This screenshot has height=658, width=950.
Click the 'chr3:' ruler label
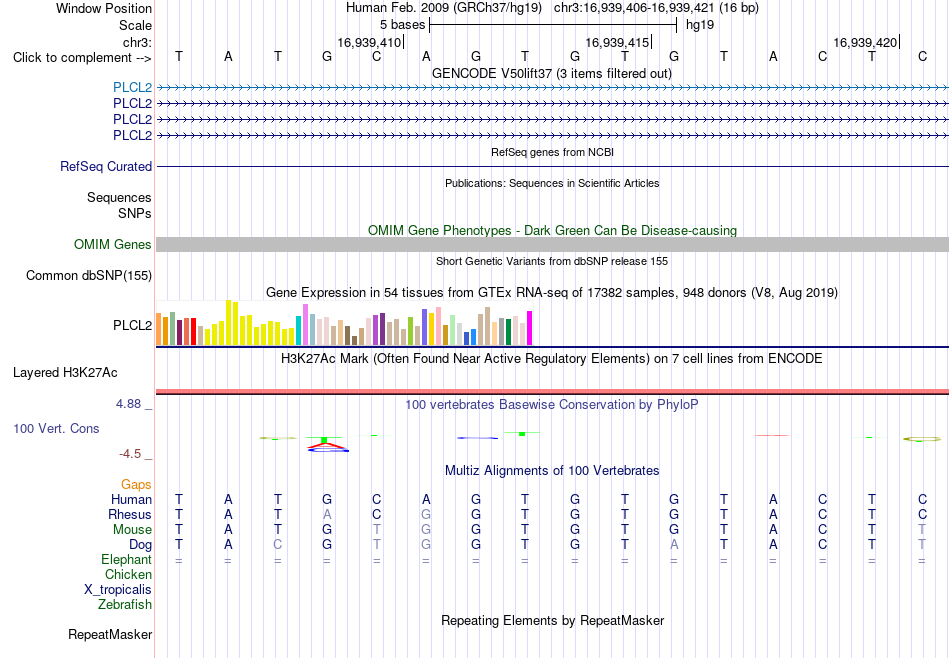tap(137, 42)
